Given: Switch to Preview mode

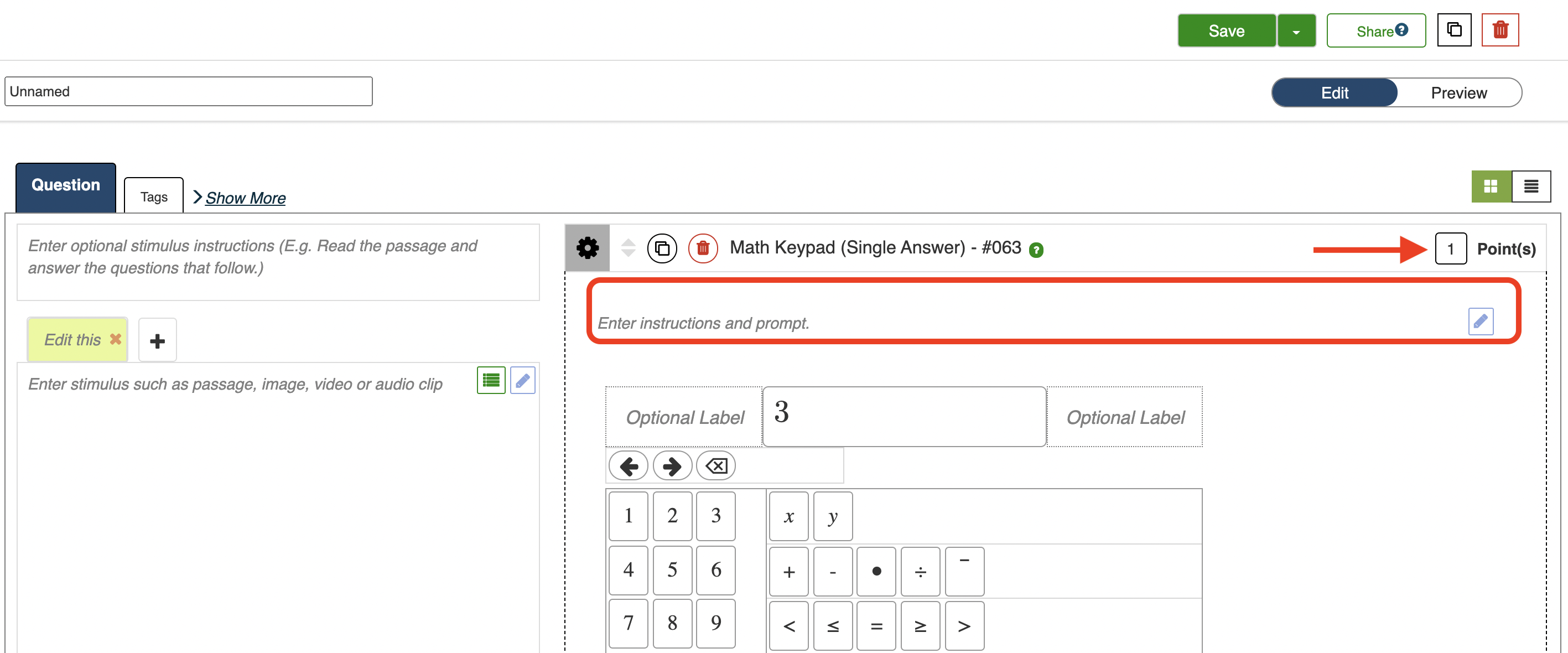Looking at the screenshot, I should coord(1458,92).
